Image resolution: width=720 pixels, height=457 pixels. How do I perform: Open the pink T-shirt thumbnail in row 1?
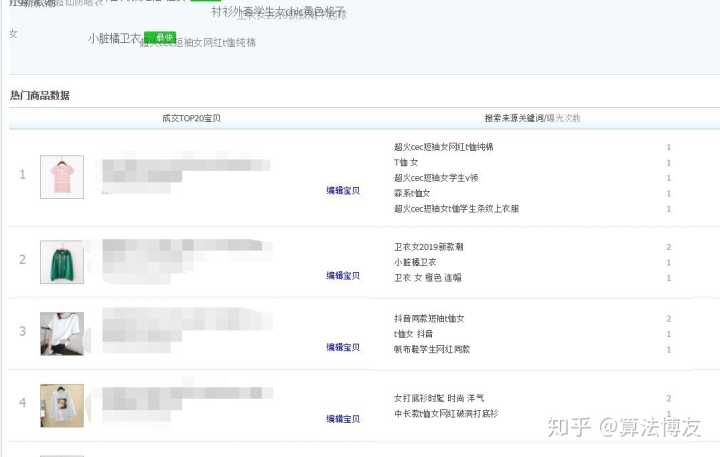coord(62,177)
